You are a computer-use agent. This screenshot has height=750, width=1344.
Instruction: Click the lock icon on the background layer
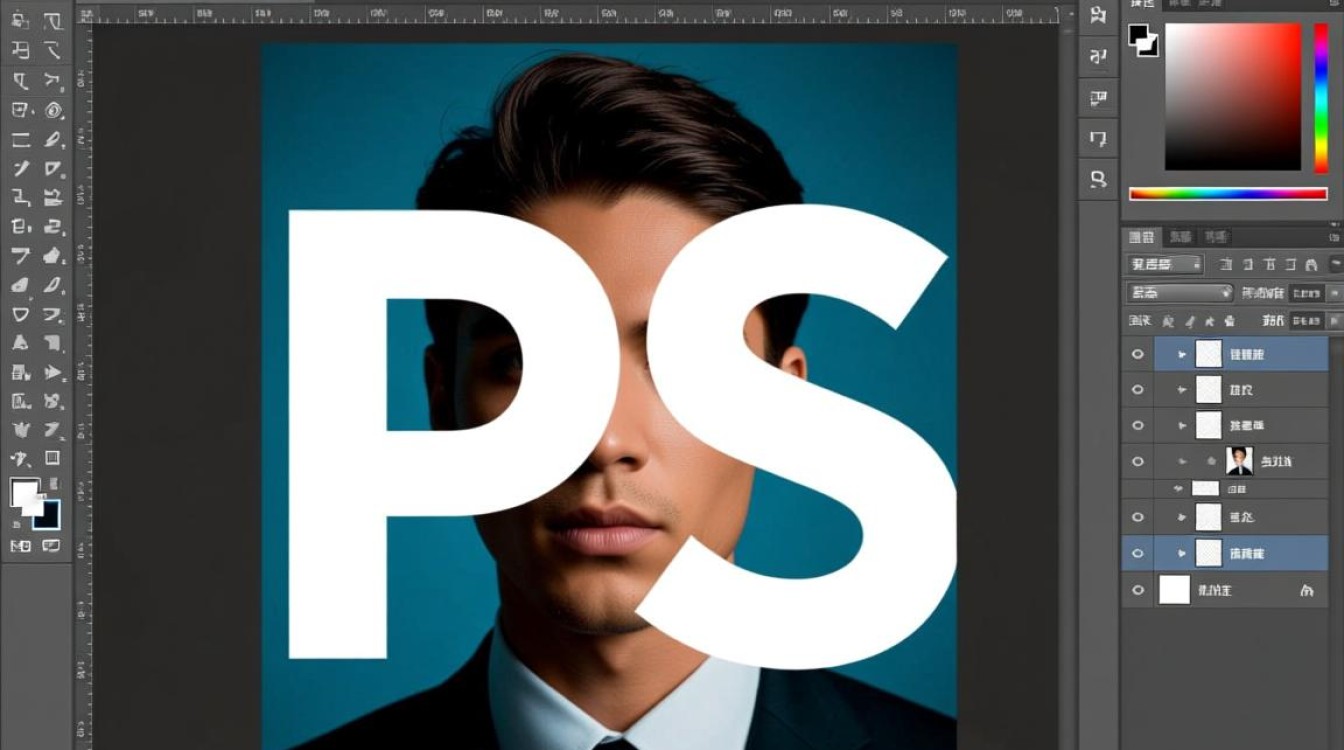click(1306, 590)
